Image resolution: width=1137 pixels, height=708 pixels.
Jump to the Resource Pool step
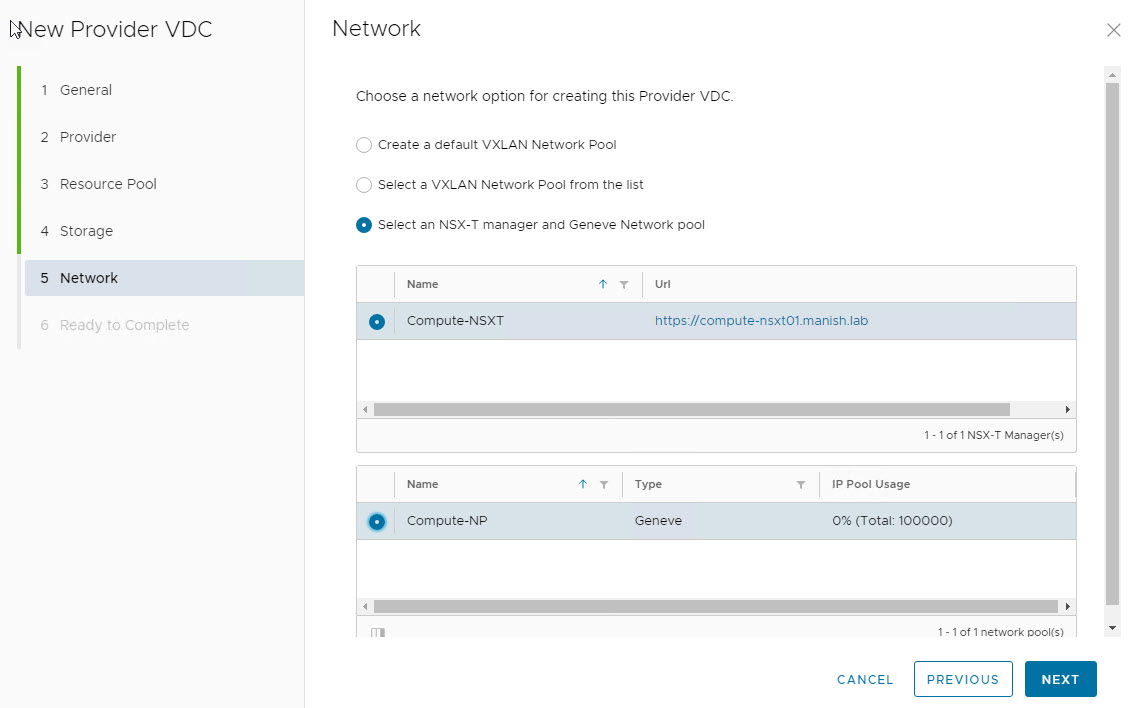click(x=108, y=184)
